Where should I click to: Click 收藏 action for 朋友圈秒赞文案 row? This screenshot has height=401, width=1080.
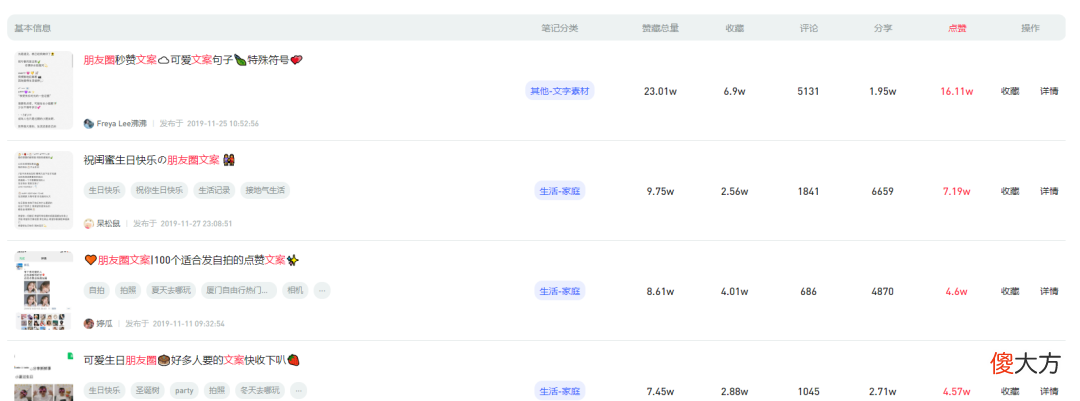pos(1010,91)
